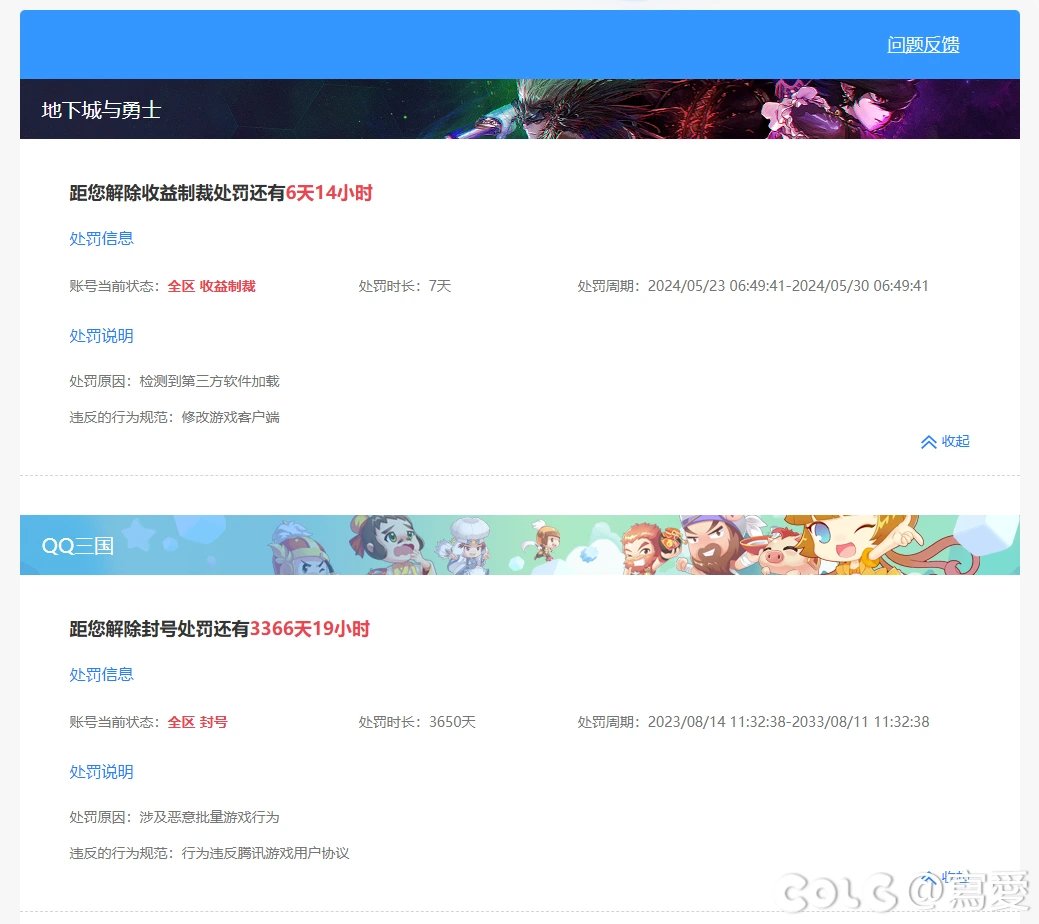
Task: Click 处罚信息 heading under QQ三国
Action: pyautogui.click(x=101, y=675)
